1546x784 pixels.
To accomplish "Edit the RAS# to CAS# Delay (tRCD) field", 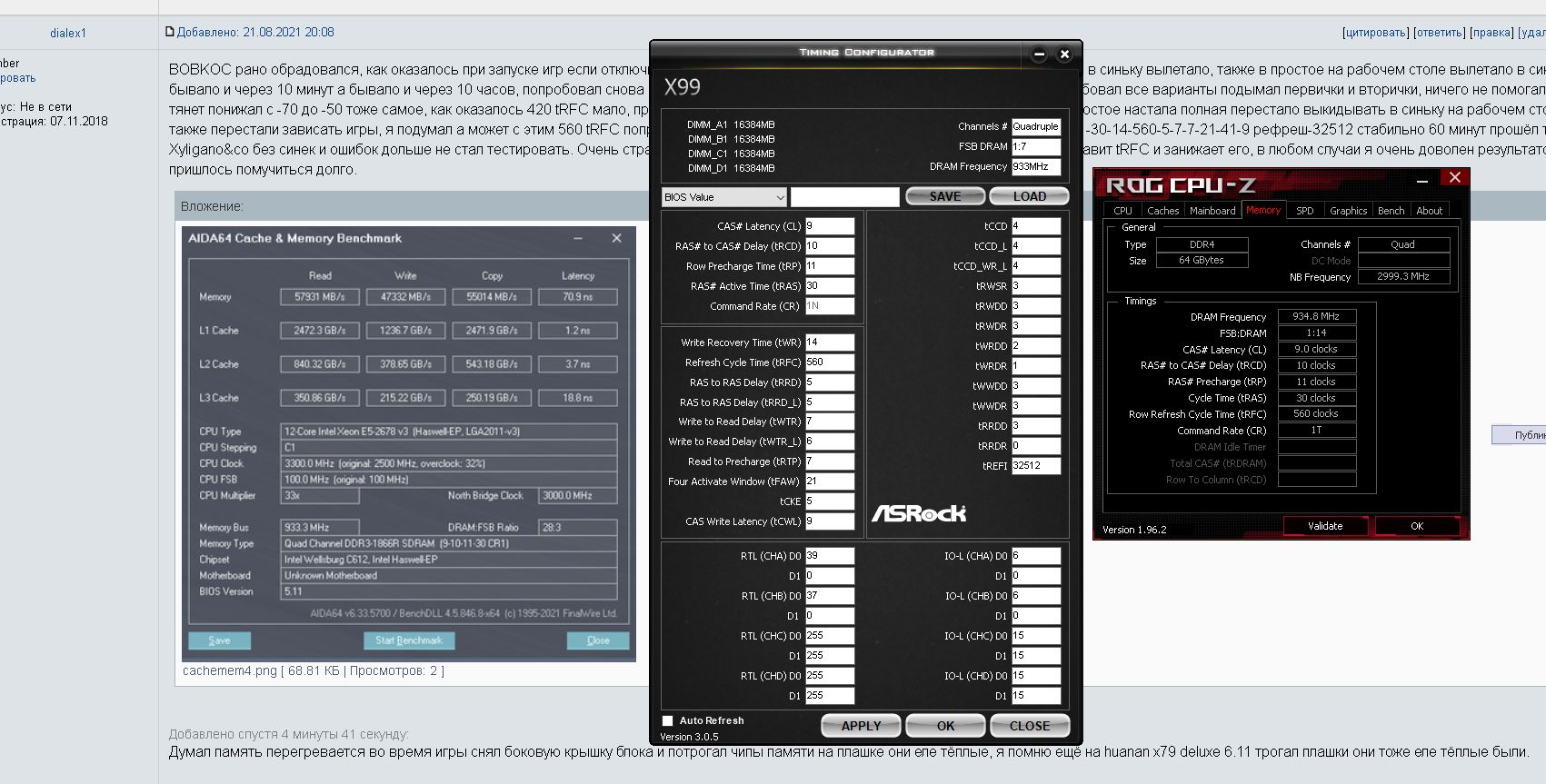I will [x=830, y=246].
